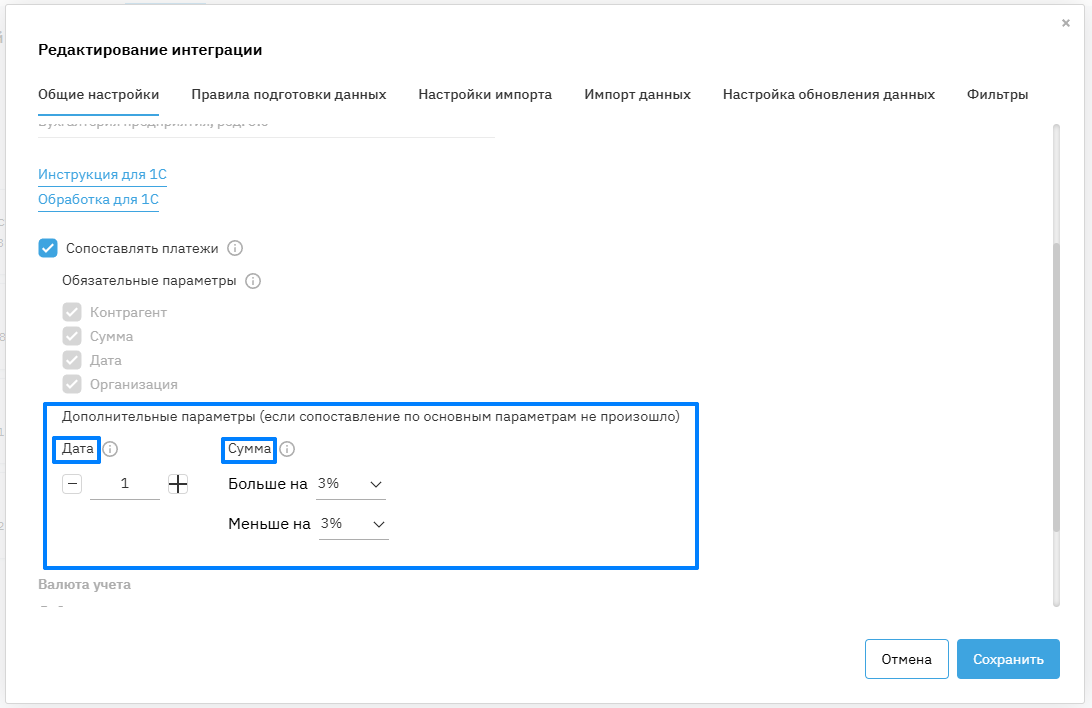The image size is (1092, 708).
Task: Decrease date value with minus button
Action: (72, 484)
